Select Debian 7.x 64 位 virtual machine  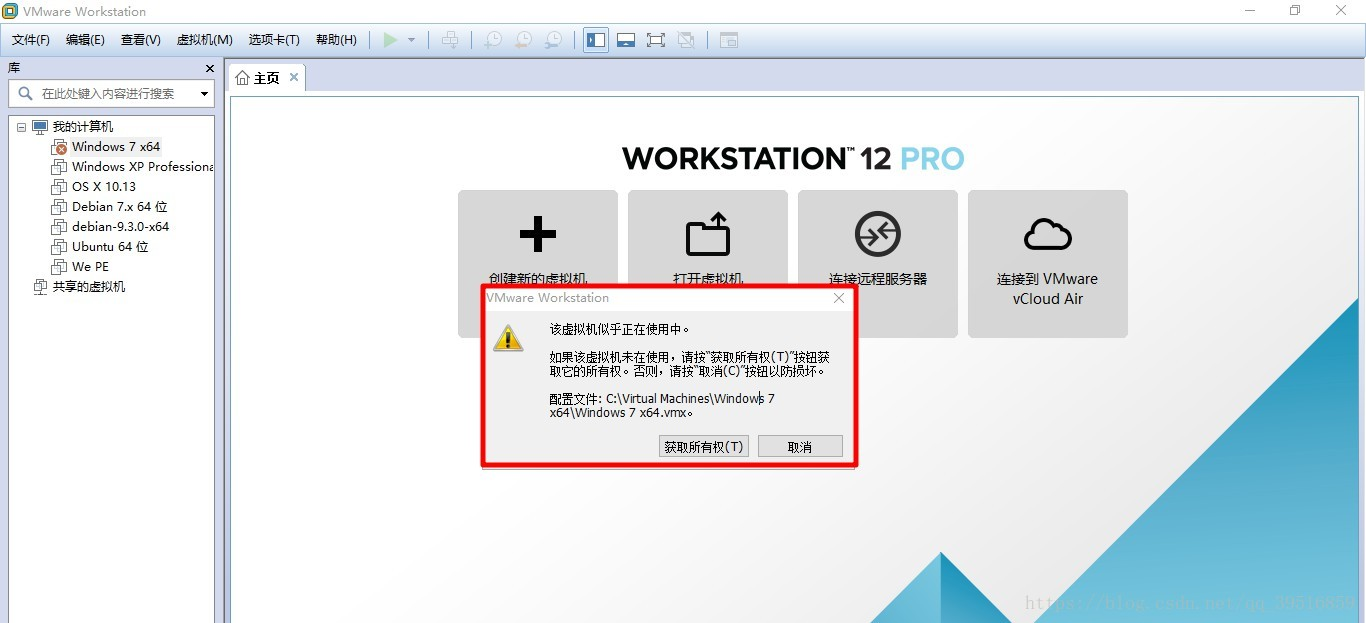[120, 207]
